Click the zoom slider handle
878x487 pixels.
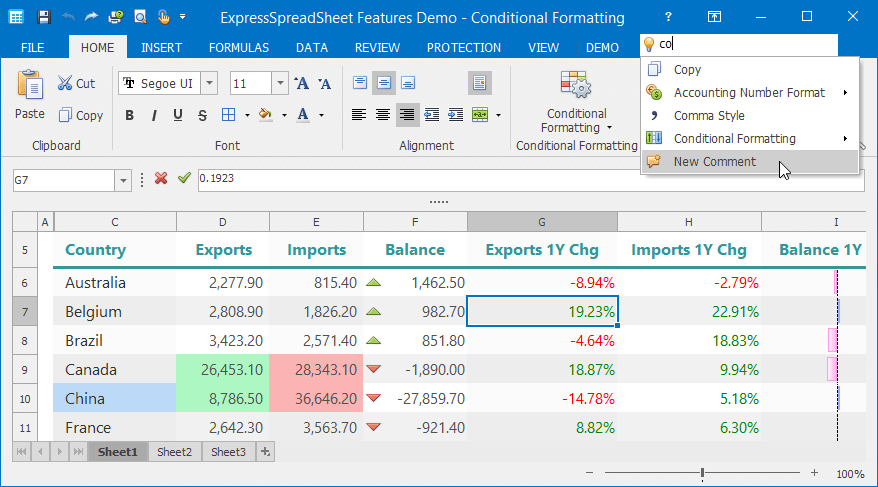pos(703,473)
